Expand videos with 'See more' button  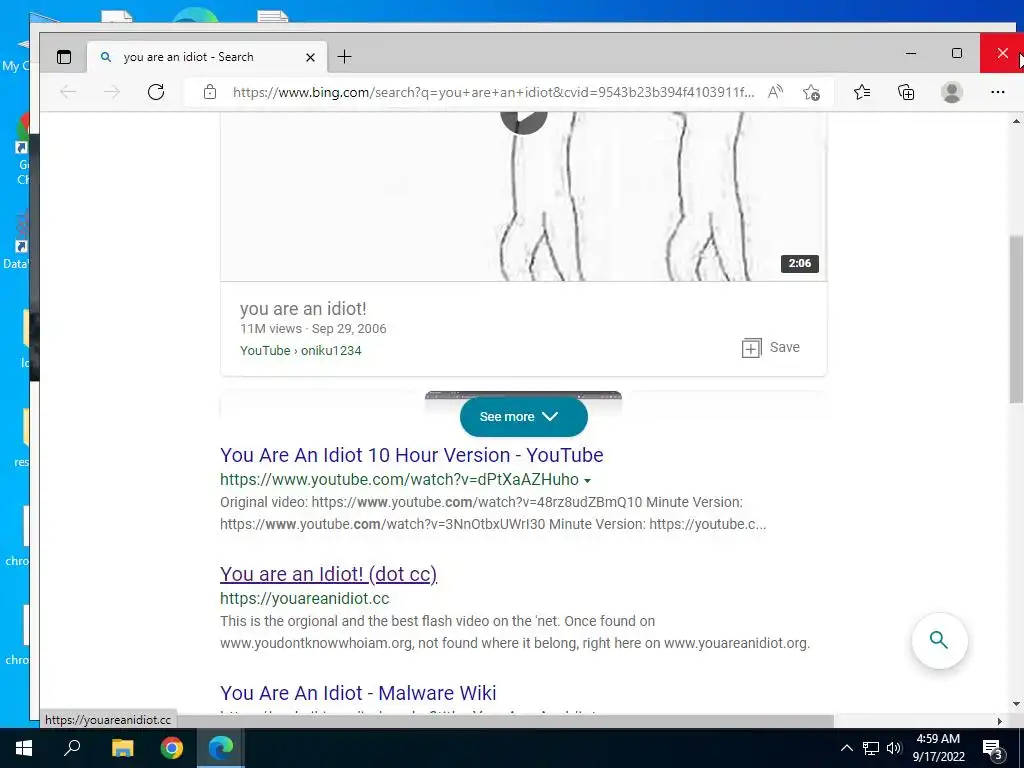coord(524,417)
